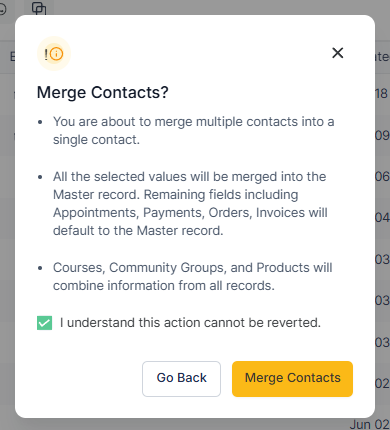The height and width of the screenshot is (430, 390).
Task: Click the exclamation mark beside the info icon
Action: pos(46,54)
